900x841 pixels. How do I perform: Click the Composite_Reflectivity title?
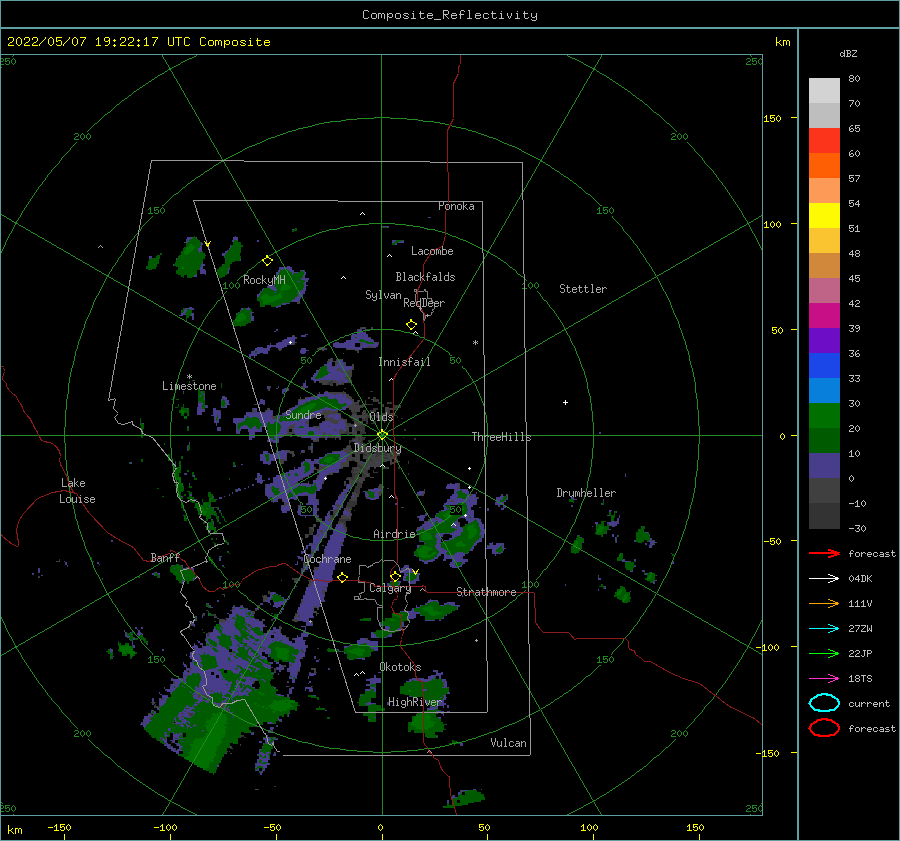[450, 15]
